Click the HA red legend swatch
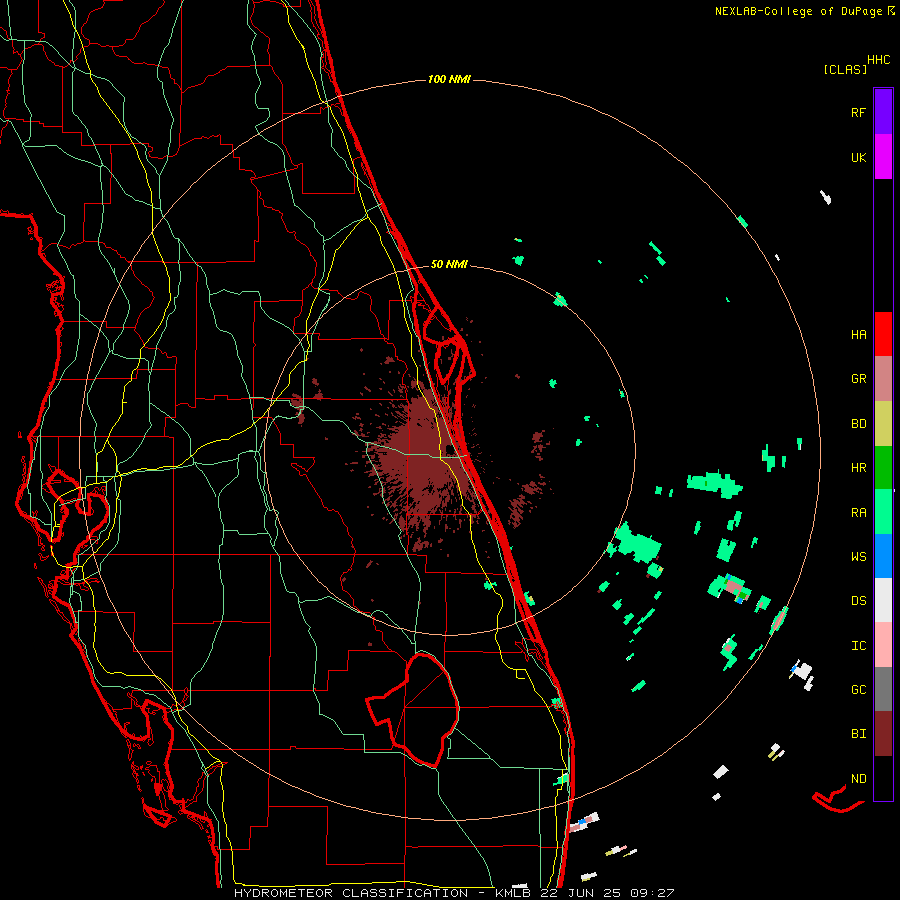900x900 pixels. pyautogui.click(x=883, y=334)
